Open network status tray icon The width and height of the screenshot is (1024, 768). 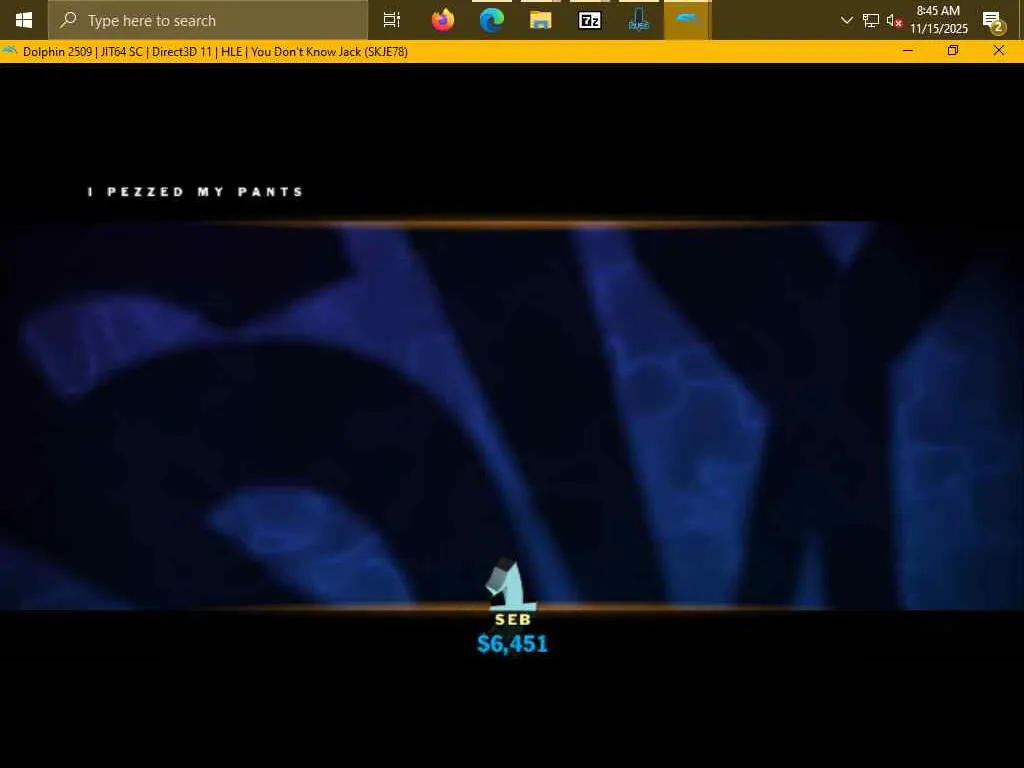pyautogui.click(x=871, y=20)
